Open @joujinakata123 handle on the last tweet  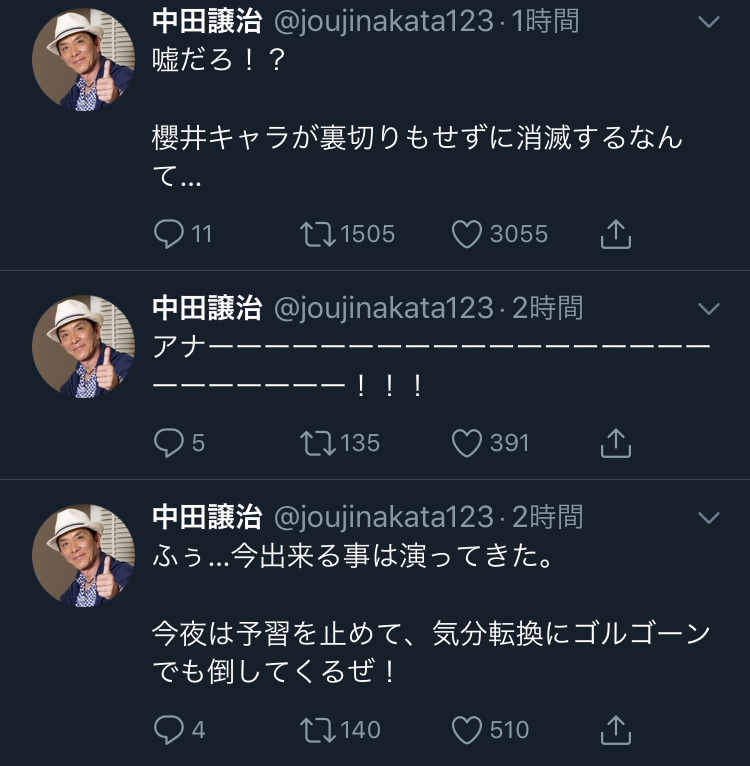tap(383, 517)
